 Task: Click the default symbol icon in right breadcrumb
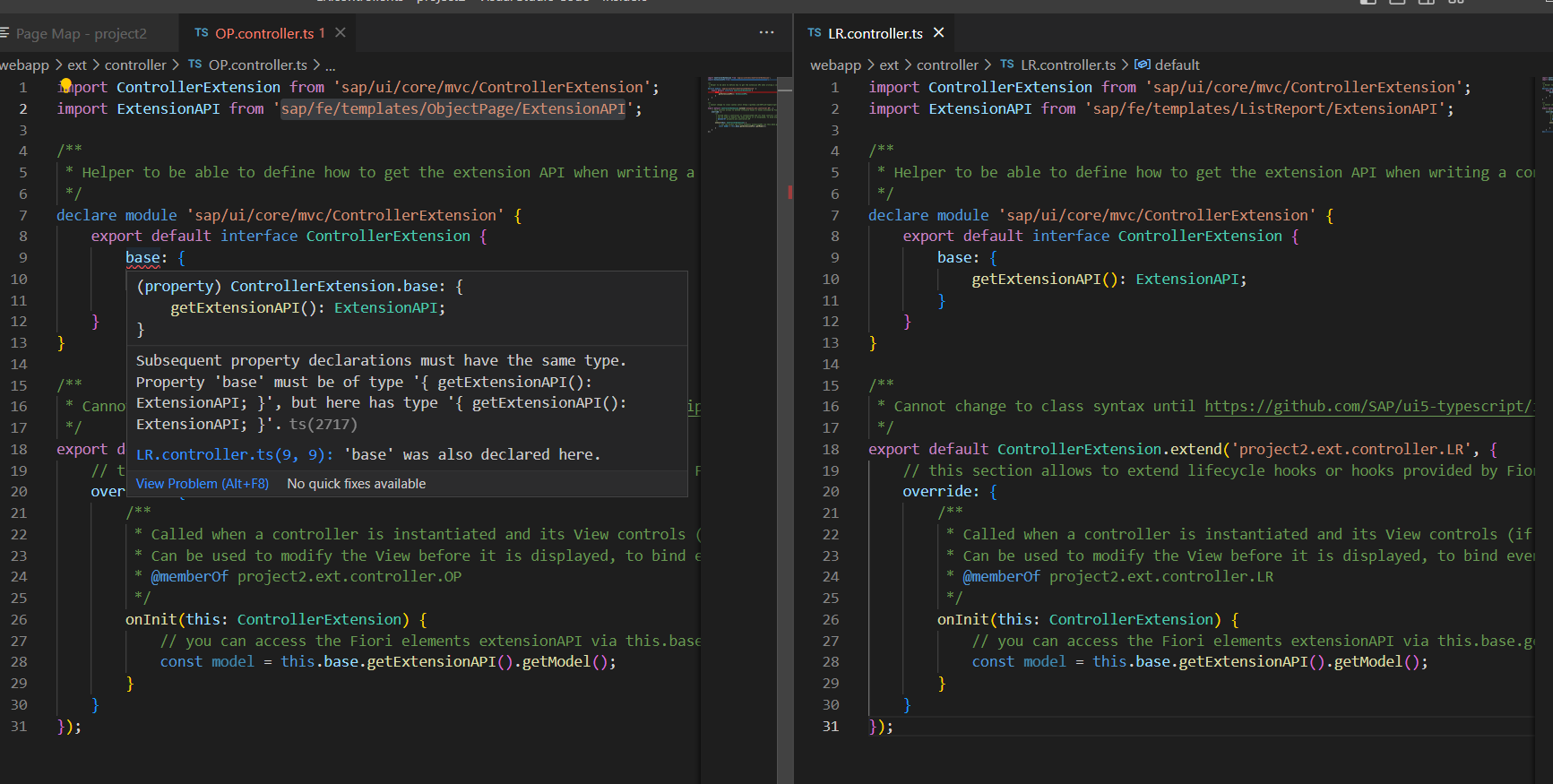1142,65
